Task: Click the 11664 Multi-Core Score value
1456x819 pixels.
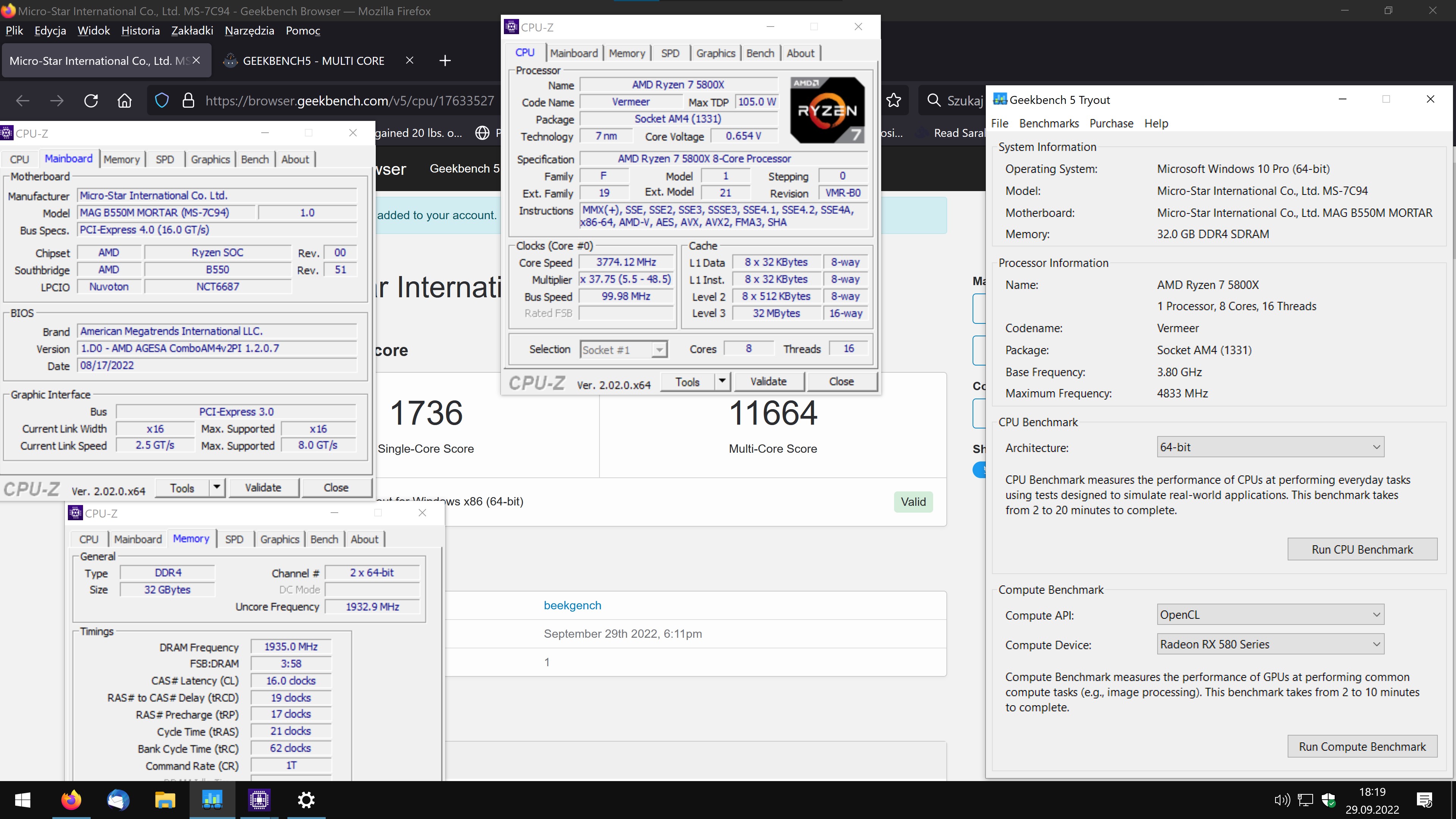Action: tap(773, 413)
